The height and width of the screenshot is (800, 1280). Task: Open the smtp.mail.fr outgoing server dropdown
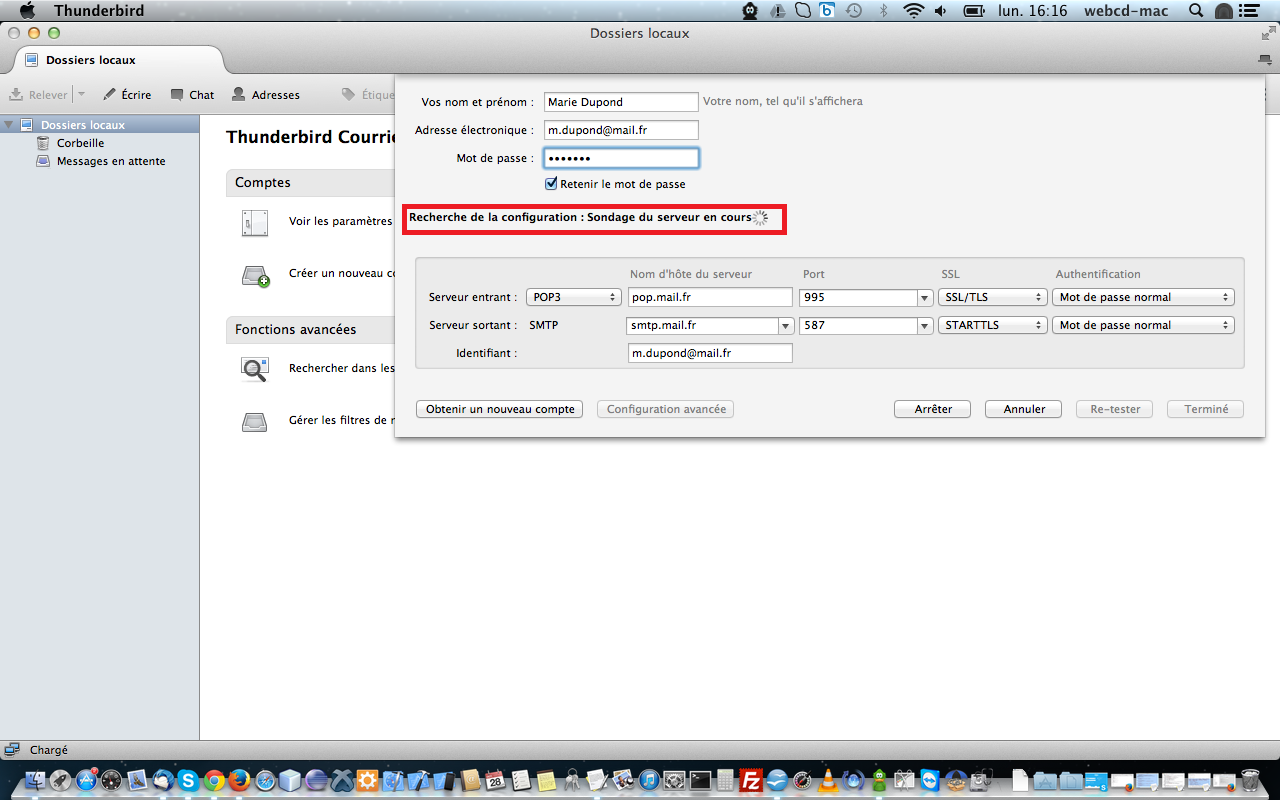tap(786, 325)
